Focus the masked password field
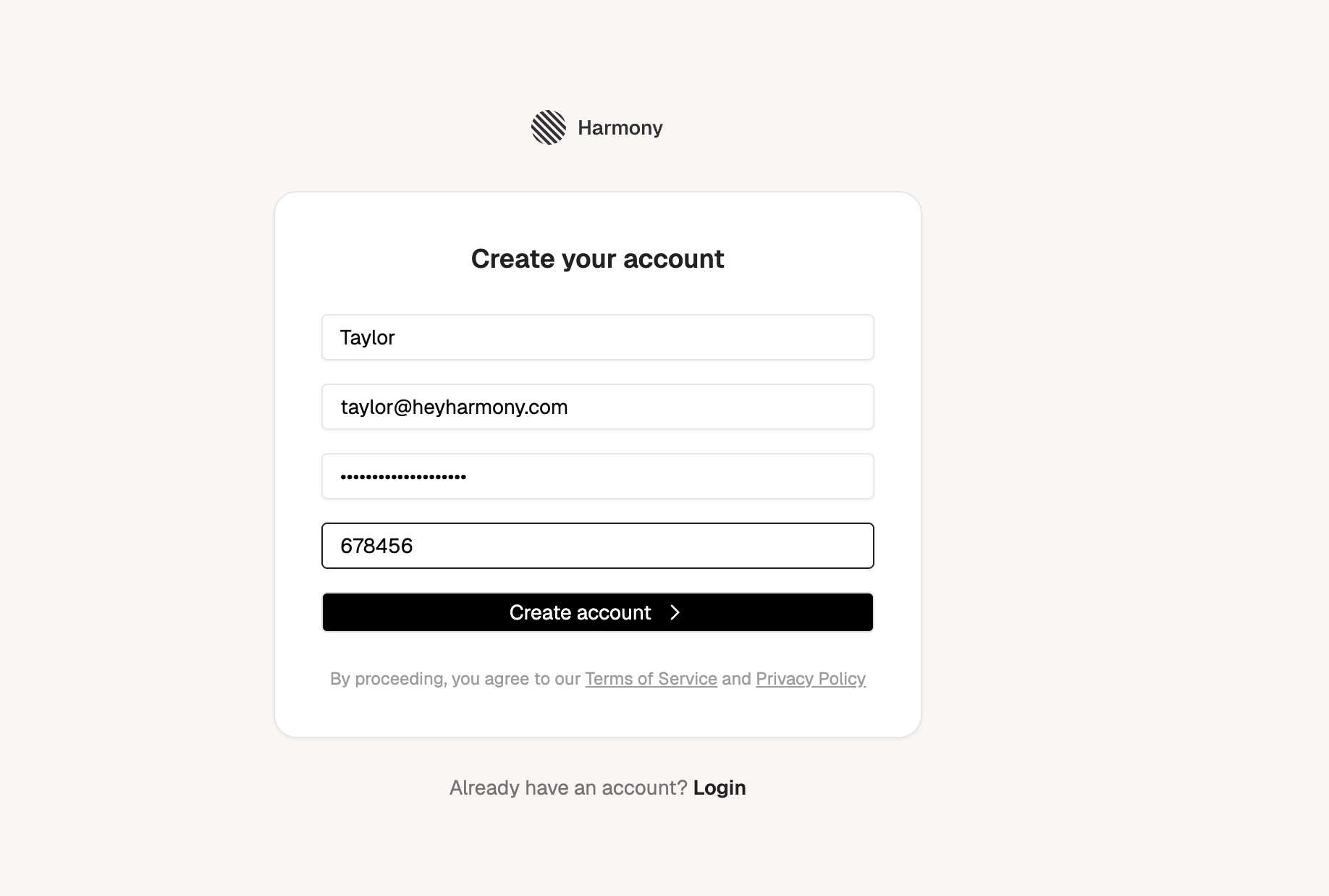This screenshot has width=1329, height=896. tap(597, 476)
